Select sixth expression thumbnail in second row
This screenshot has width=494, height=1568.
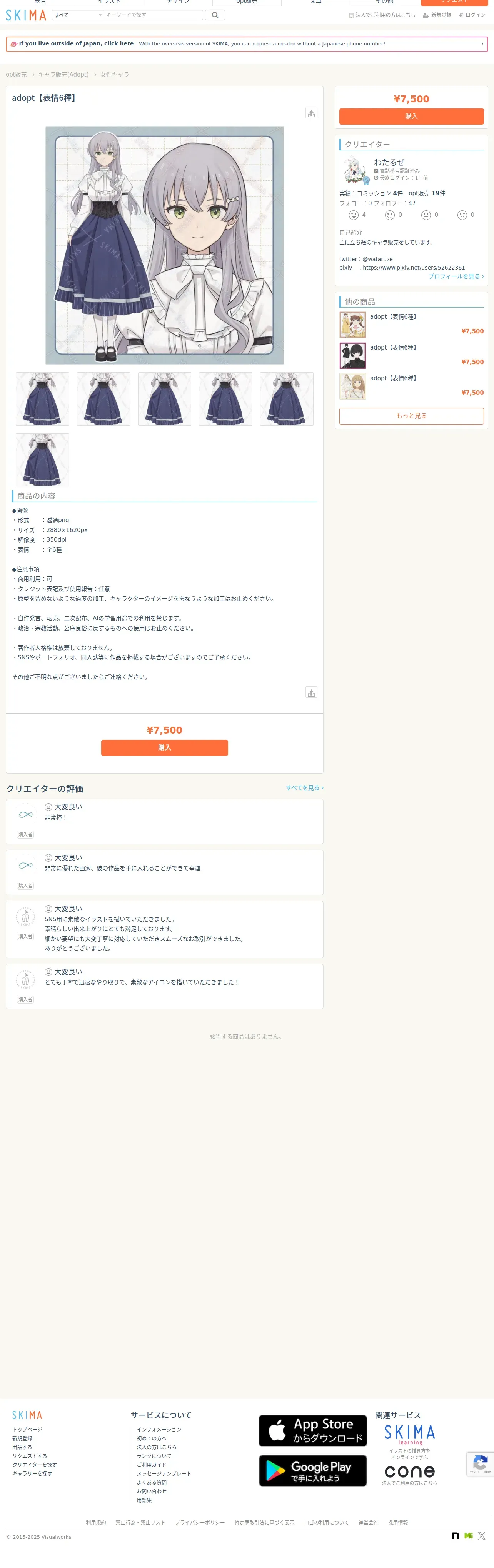pos(42,459)
